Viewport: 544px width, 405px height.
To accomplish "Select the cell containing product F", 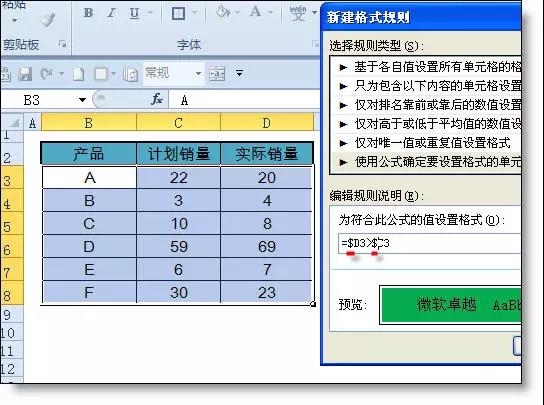I will tap(90, 292).
